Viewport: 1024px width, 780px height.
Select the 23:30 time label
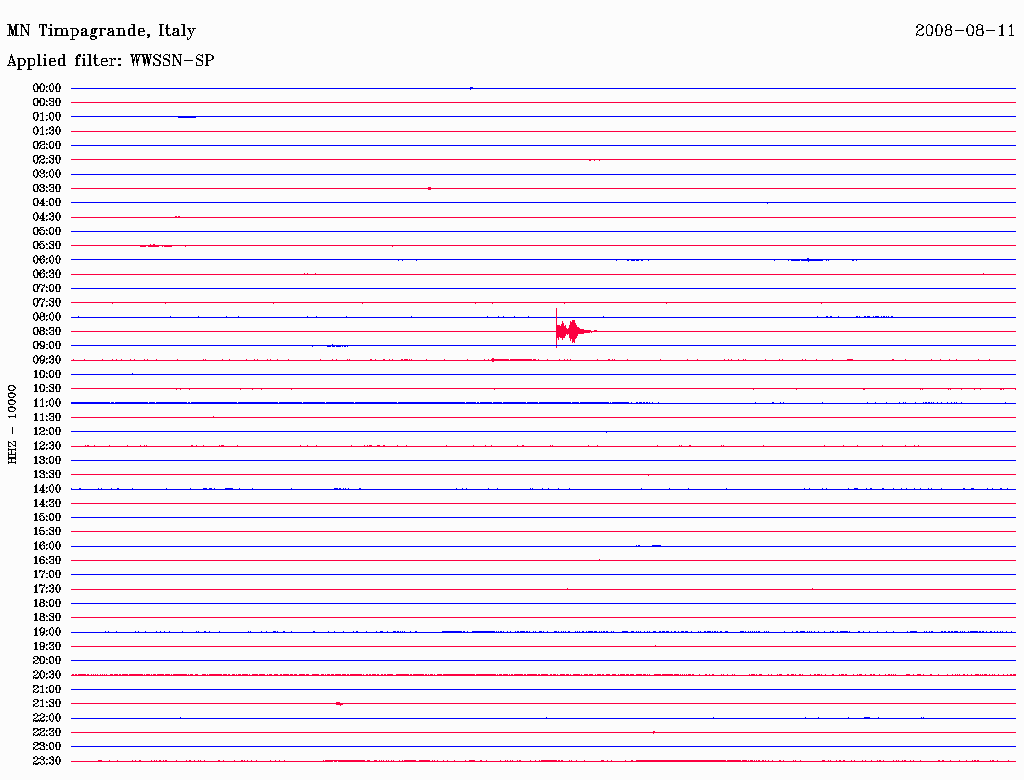coord(47,760)
